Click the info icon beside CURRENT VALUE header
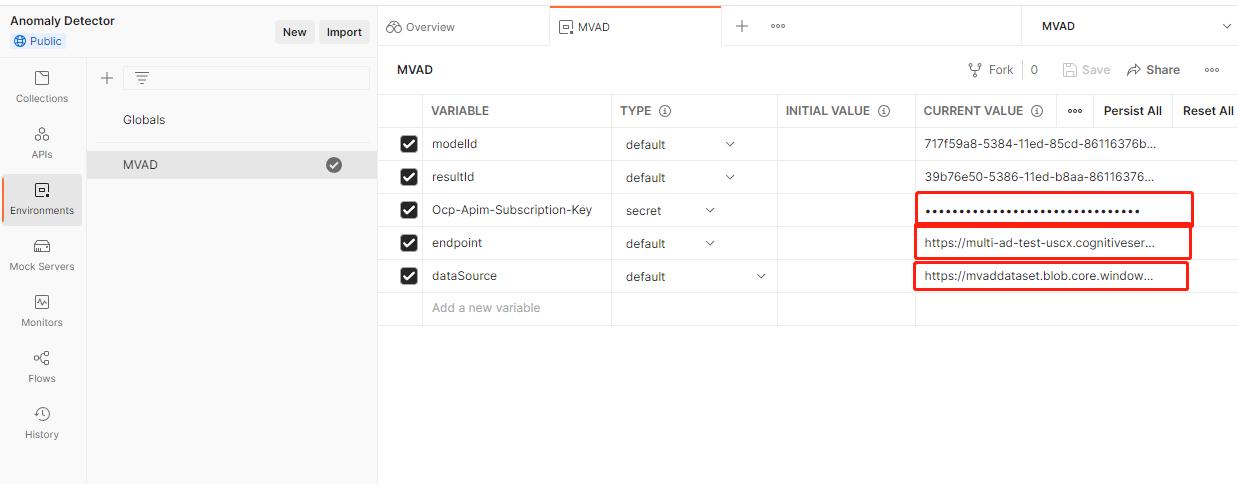This screenshot has height=484, width=1238. tap(1037, 111)
